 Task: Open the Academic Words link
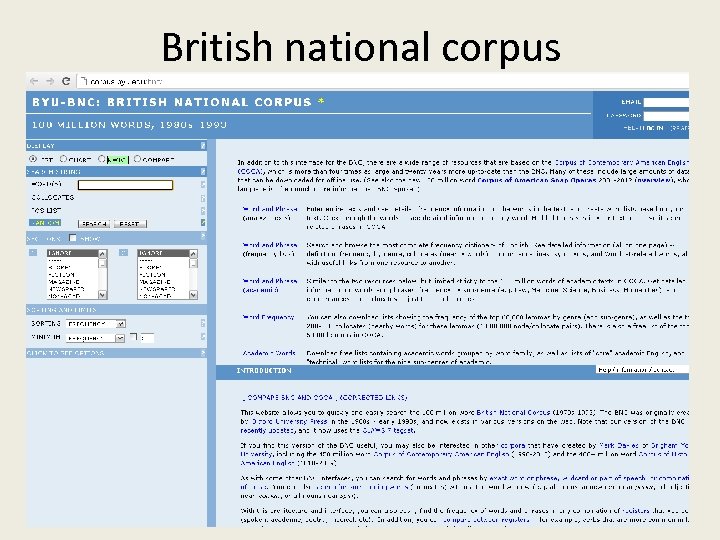(x=269, y=353)
